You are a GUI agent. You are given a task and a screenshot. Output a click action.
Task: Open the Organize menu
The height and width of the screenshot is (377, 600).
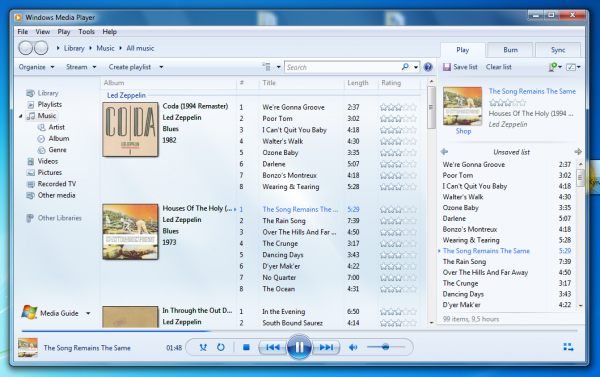36,67
